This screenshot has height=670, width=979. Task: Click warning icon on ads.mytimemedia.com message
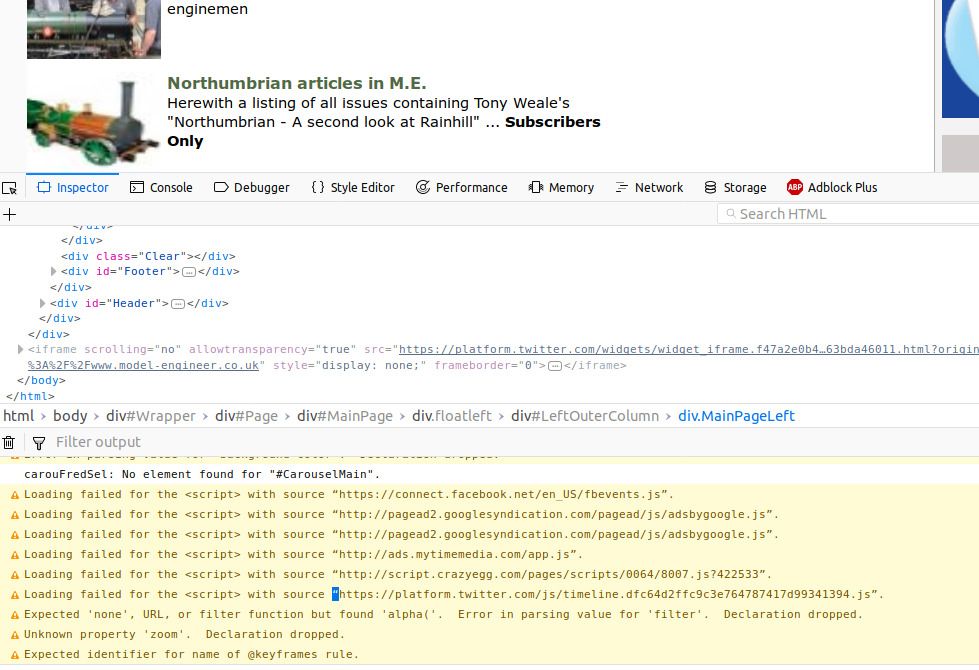coord(15,555)
